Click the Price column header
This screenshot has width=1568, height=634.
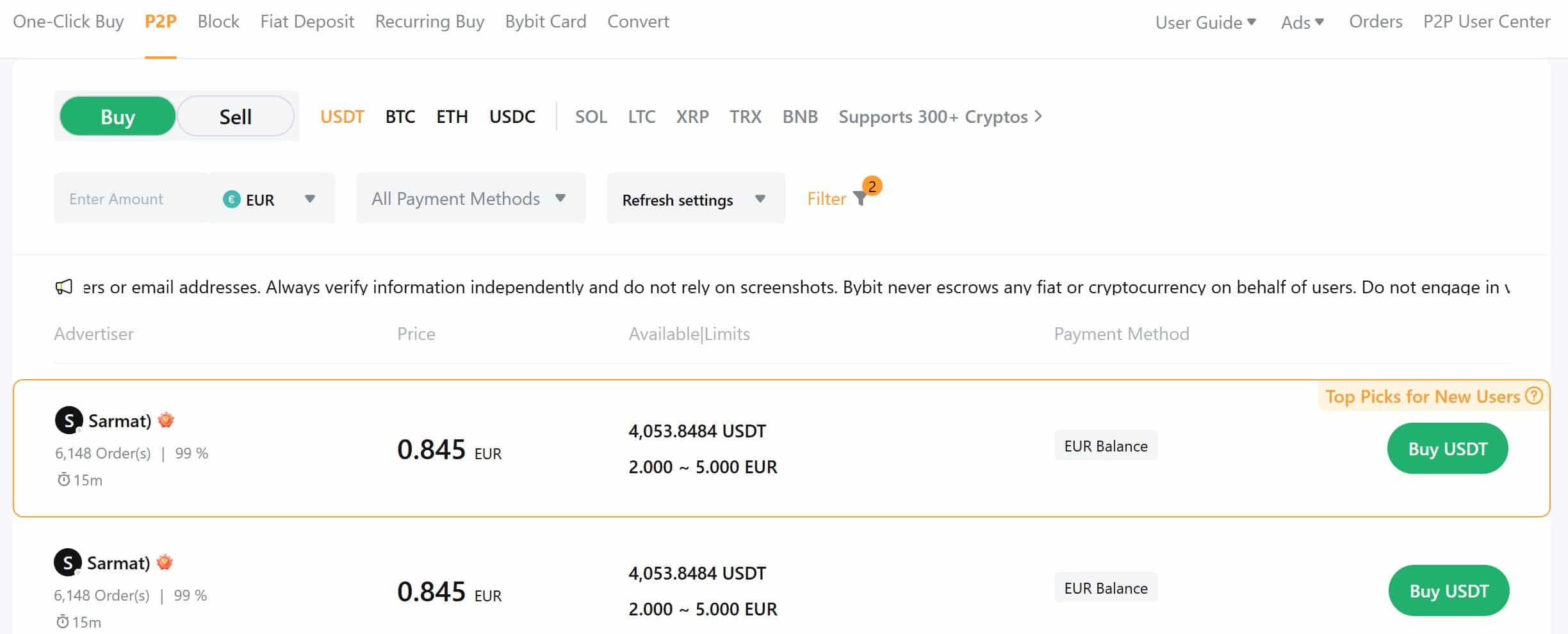(416, 334)
